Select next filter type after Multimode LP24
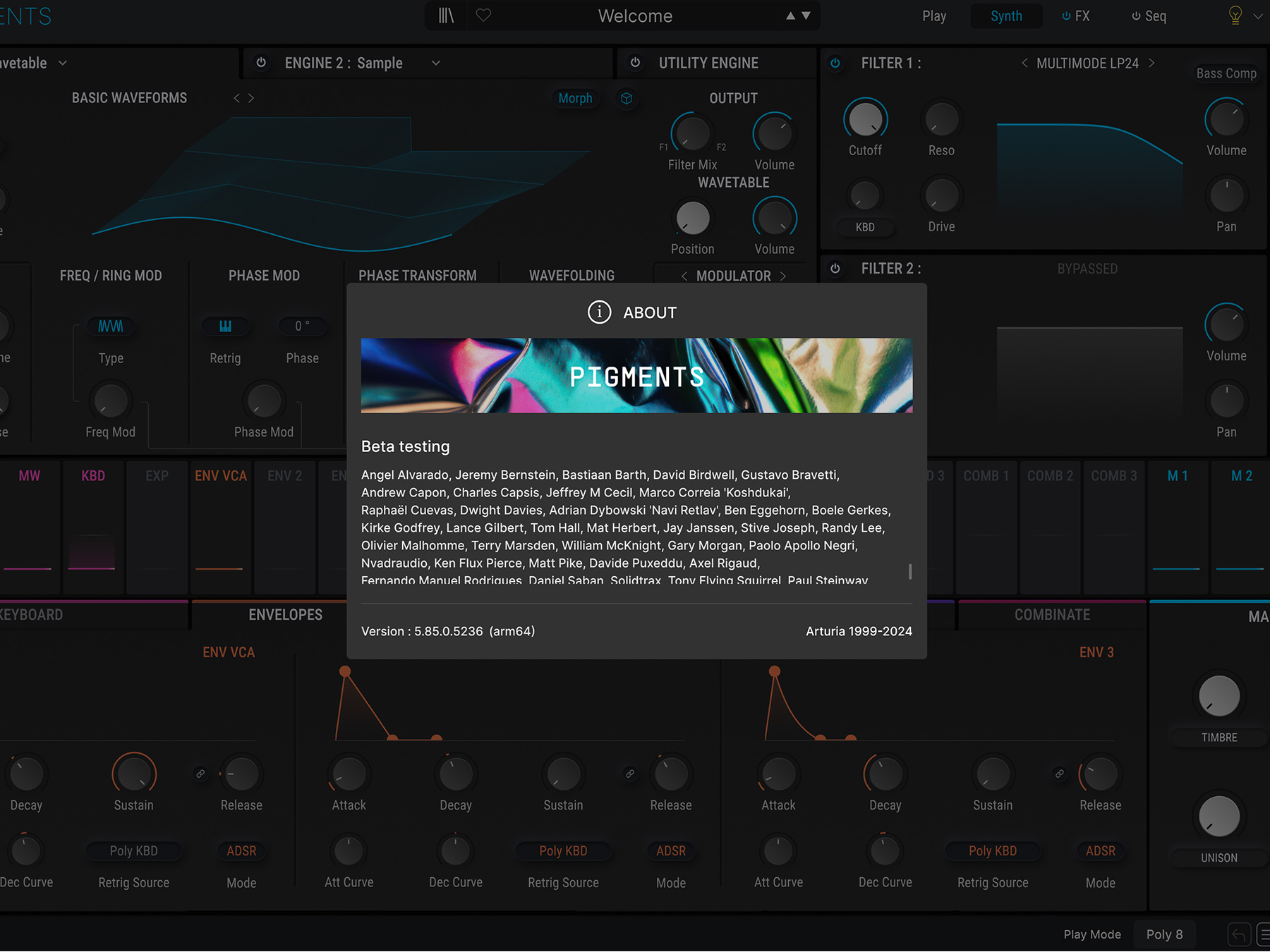The height and width of the screenshot is (952, 1270). (x=1151, y=63)
